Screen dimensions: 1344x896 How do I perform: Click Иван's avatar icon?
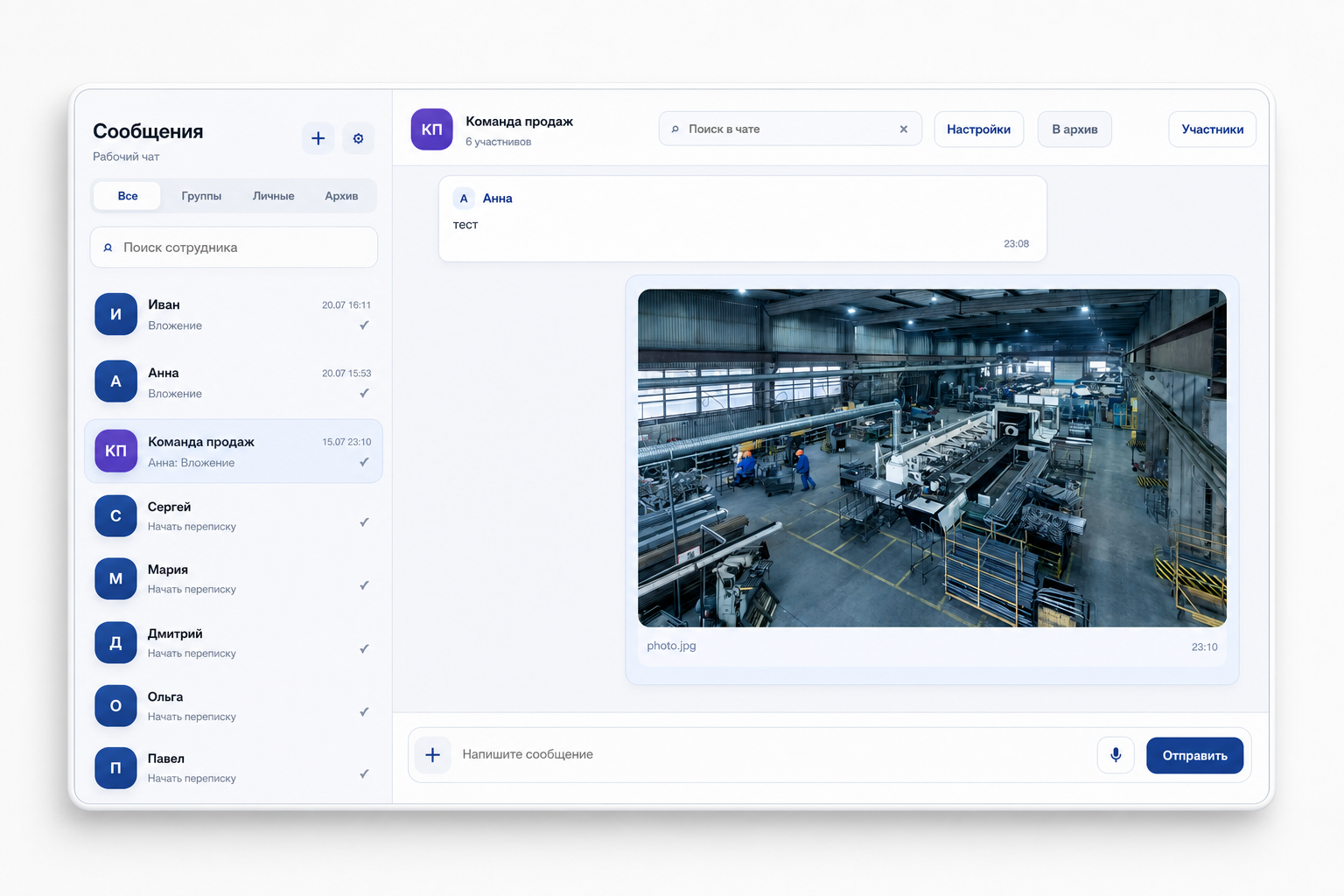tap(115, 314)
